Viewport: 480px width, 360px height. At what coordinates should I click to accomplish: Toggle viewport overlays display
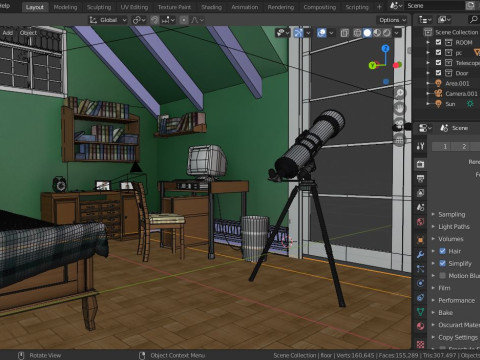(x=322, y=33)
